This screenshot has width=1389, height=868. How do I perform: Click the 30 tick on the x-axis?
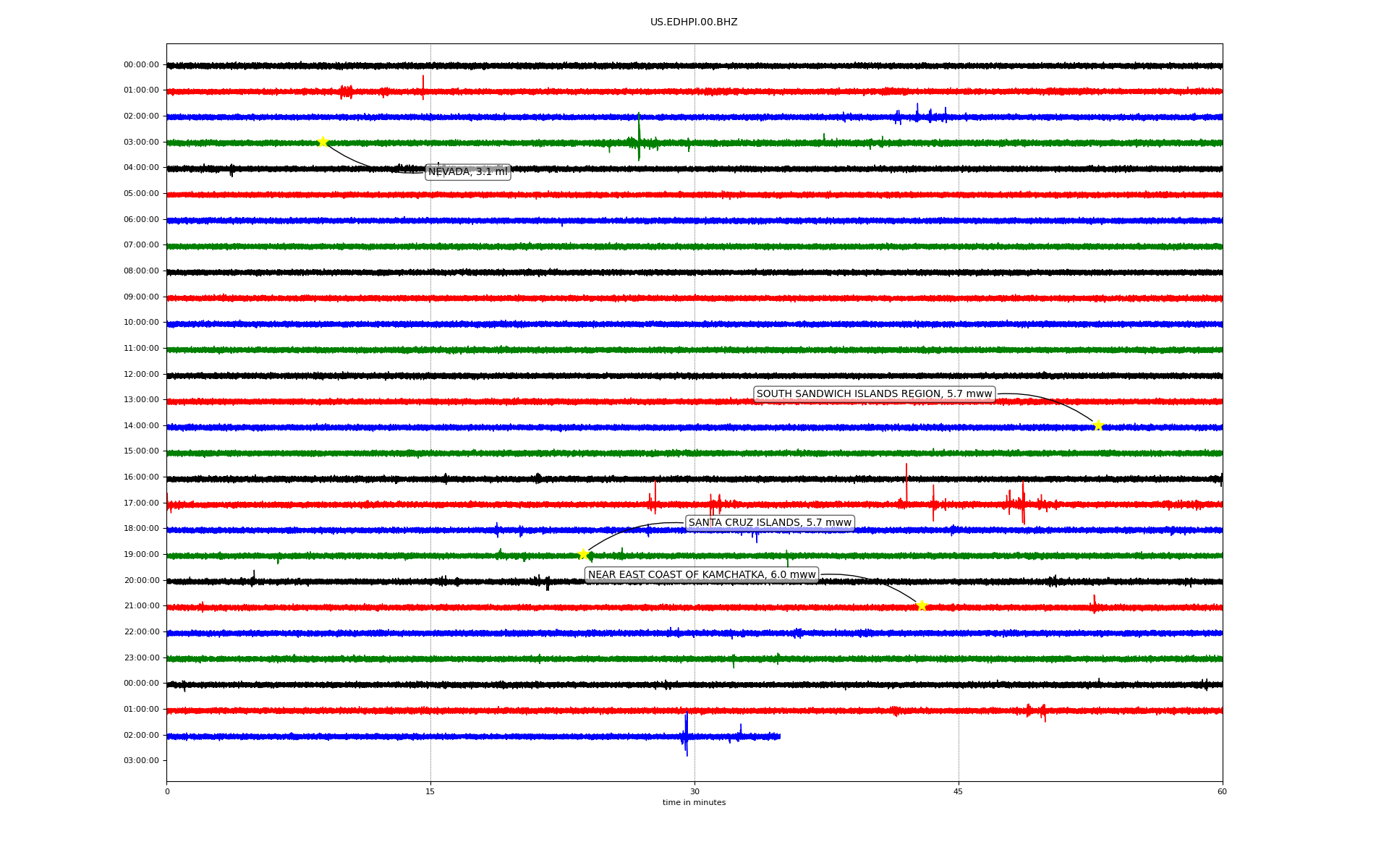point(694,791)
